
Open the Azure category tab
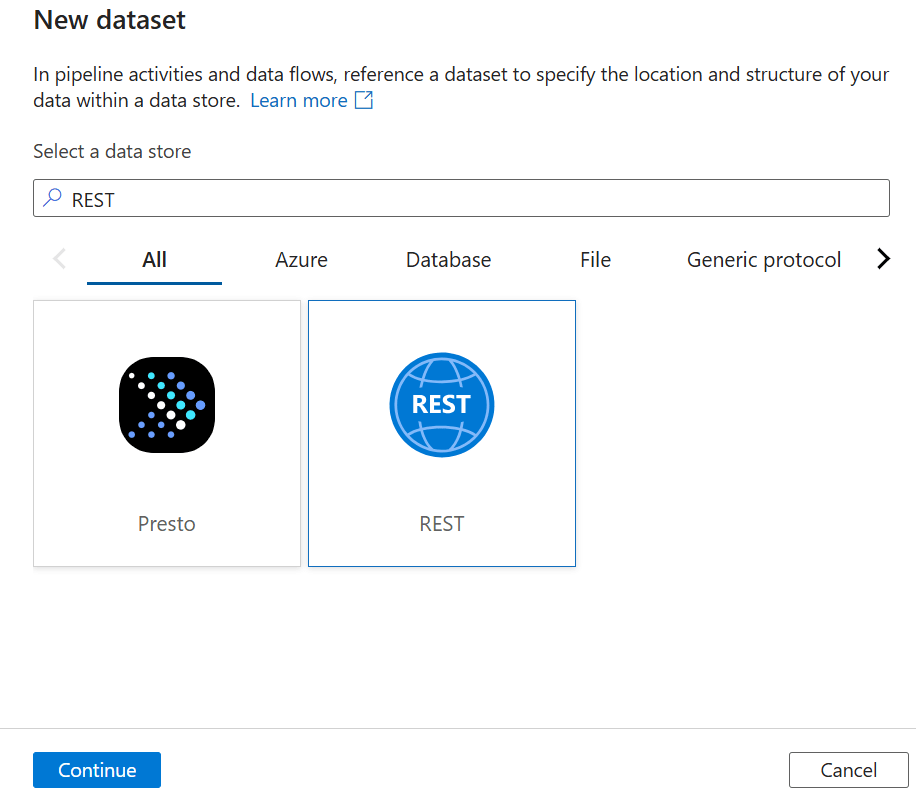click(x=301, y=260)
